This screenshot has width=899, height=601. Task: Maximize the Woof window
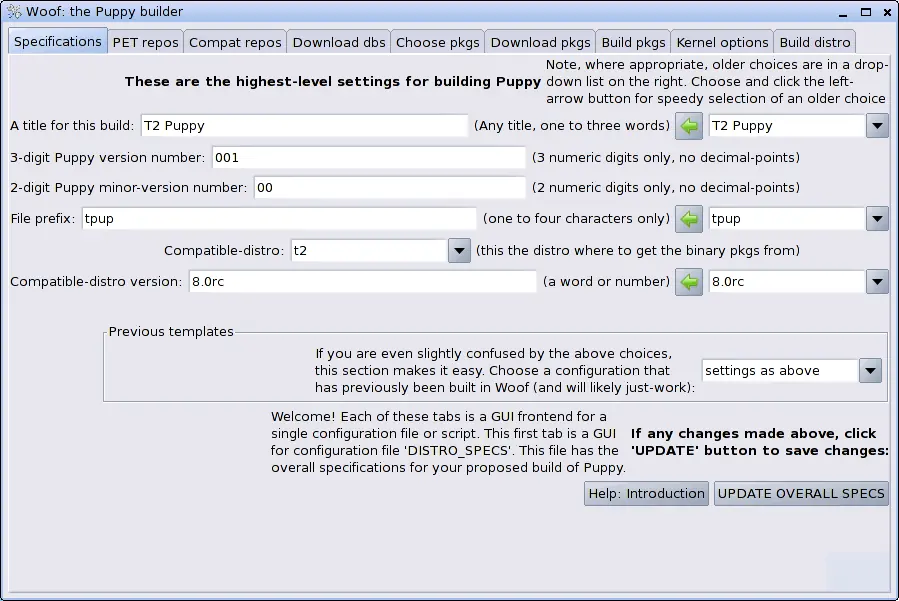pos(866,12)
